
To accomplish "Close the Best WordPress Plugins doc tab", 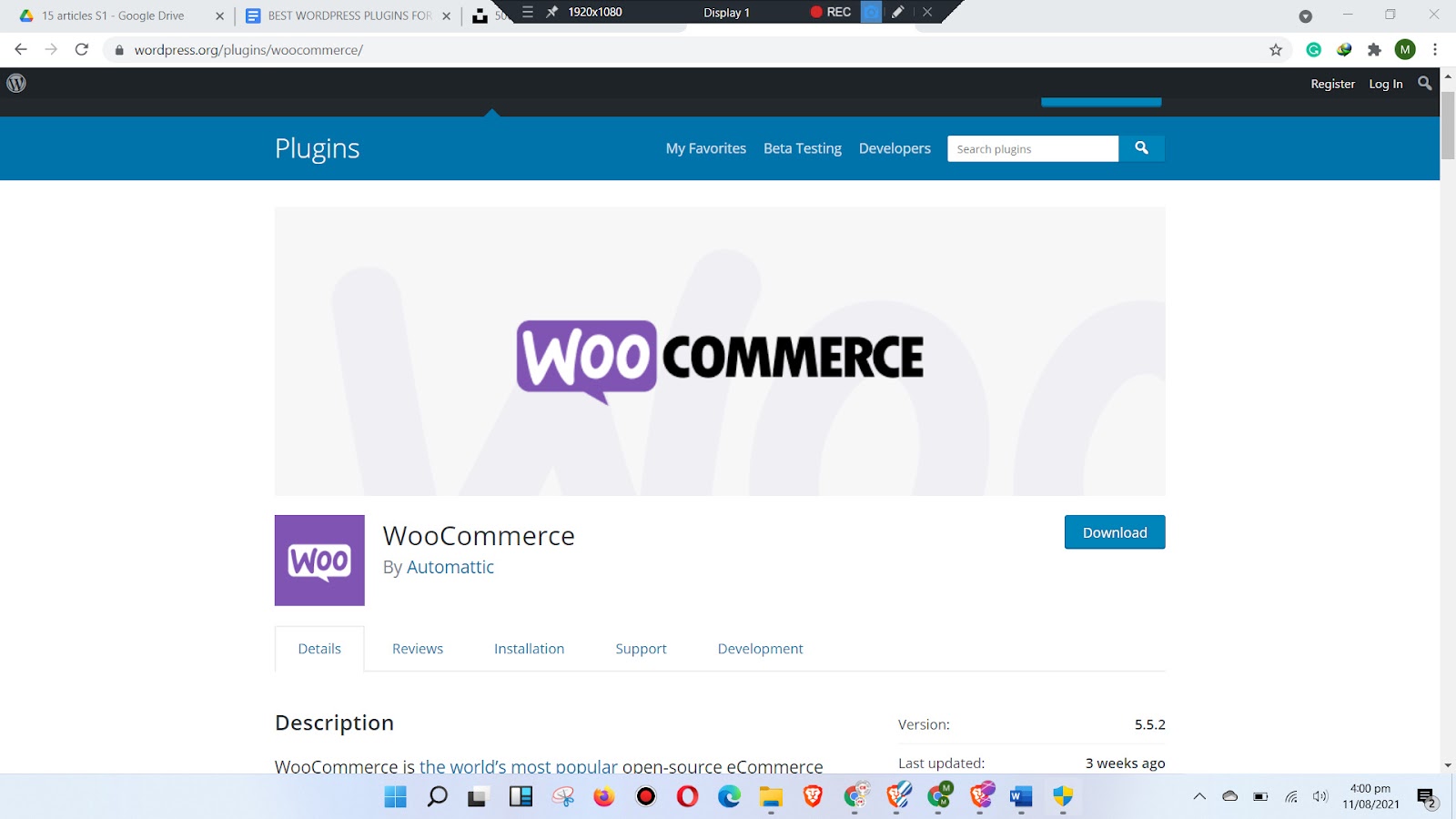I will (x=446, y=15).
